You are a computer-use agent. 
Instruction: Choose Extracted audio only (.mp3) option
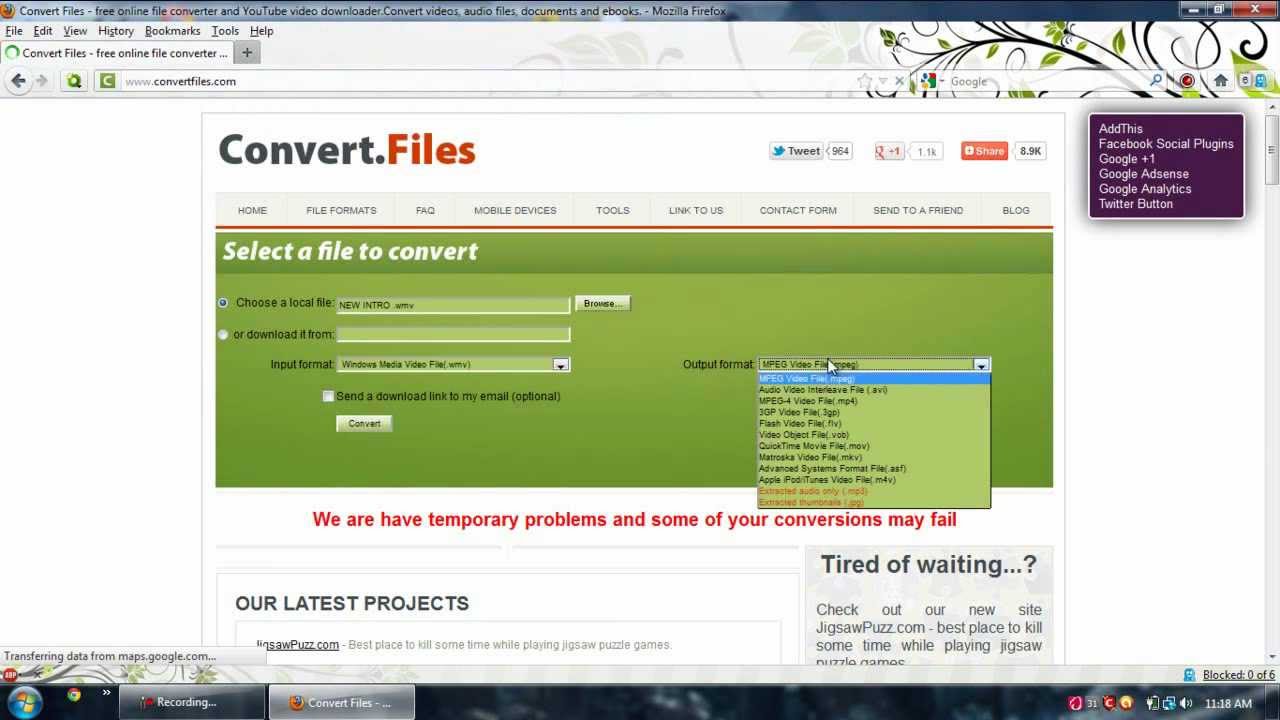tap(874, 491)
